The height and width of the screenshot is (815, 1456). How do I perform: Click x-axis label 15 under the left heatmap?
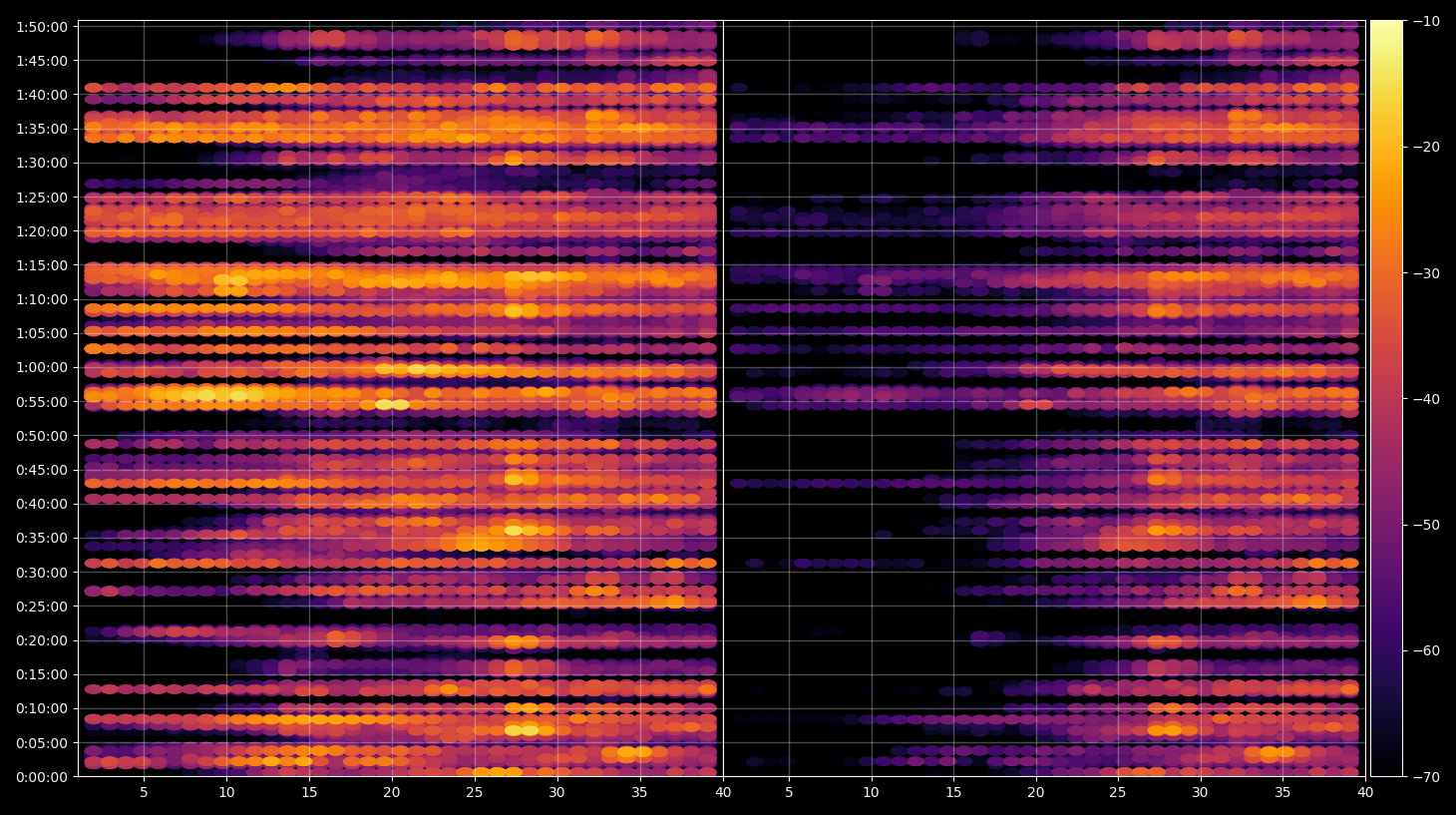coord(309,793)
